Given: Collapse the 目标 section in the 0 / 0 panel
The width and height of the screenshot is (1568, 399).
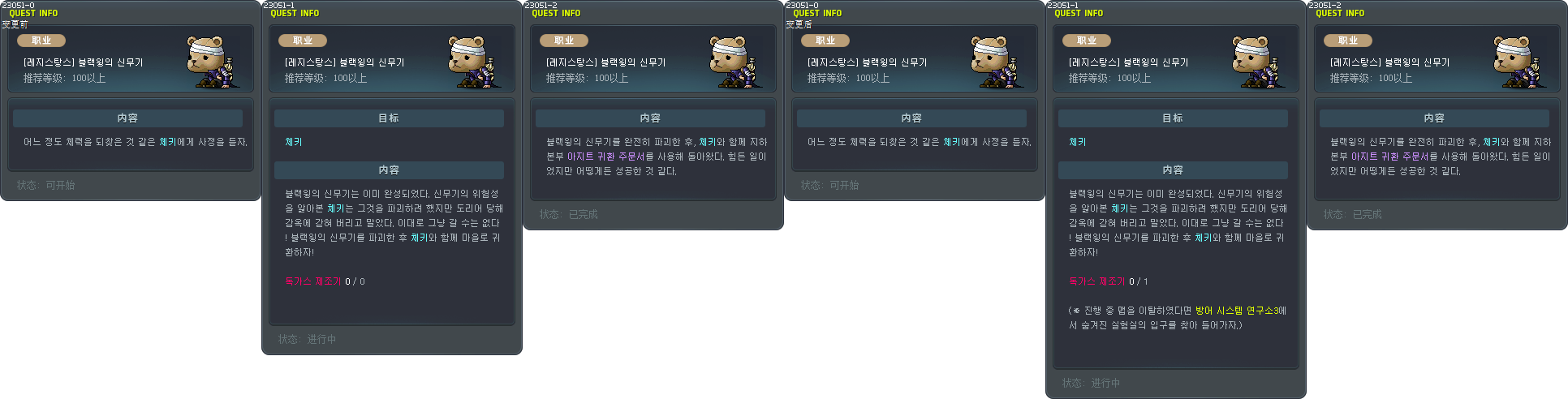Looking at the screenshot, I should point(389,118).
